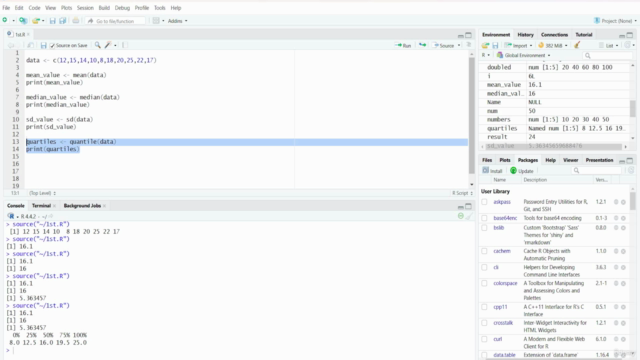The height and width of the screenshot is (360, 640).
Task: Switch to the Terminal tab
Action: click(x=41, y=206)
